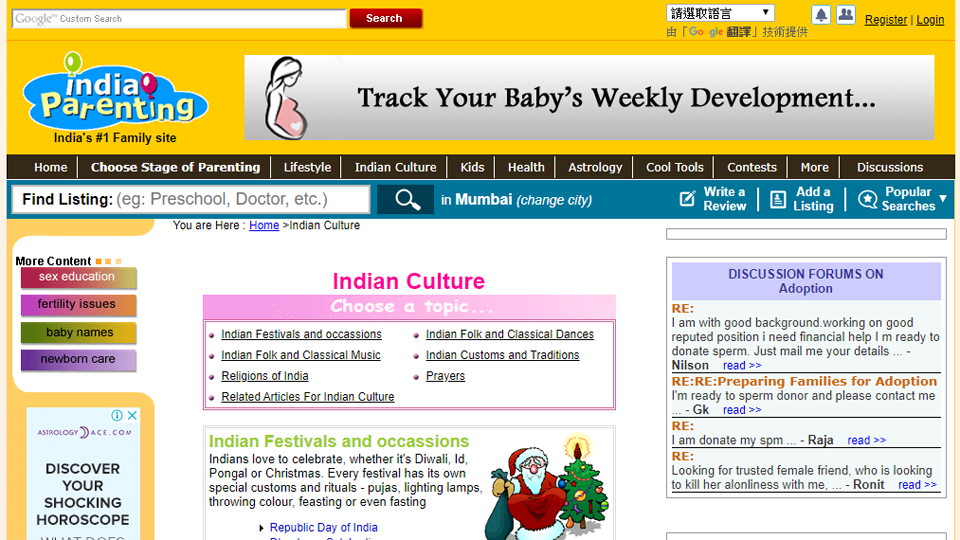960x540 pixels.
Task: Click the magnifying glass search button
Action: pos(406,200)
